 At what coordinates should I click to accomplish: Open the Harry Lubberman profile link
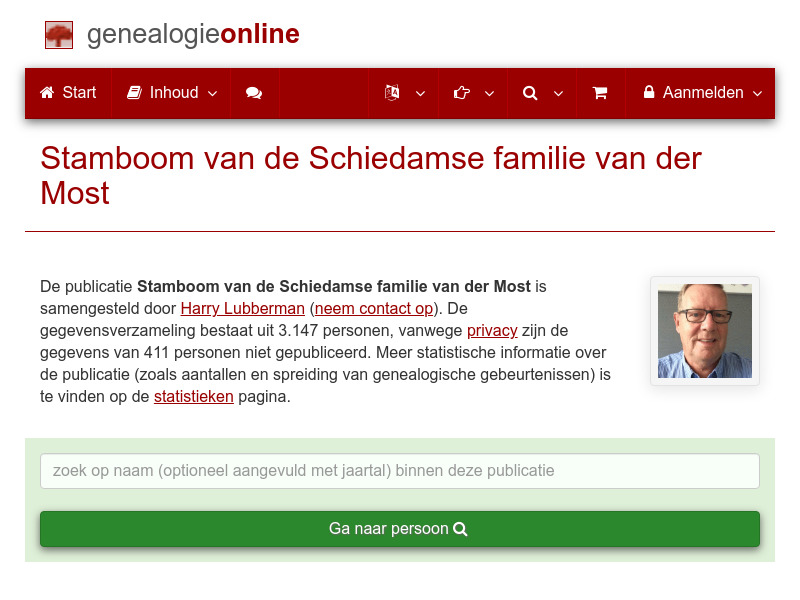click(242, 308)
